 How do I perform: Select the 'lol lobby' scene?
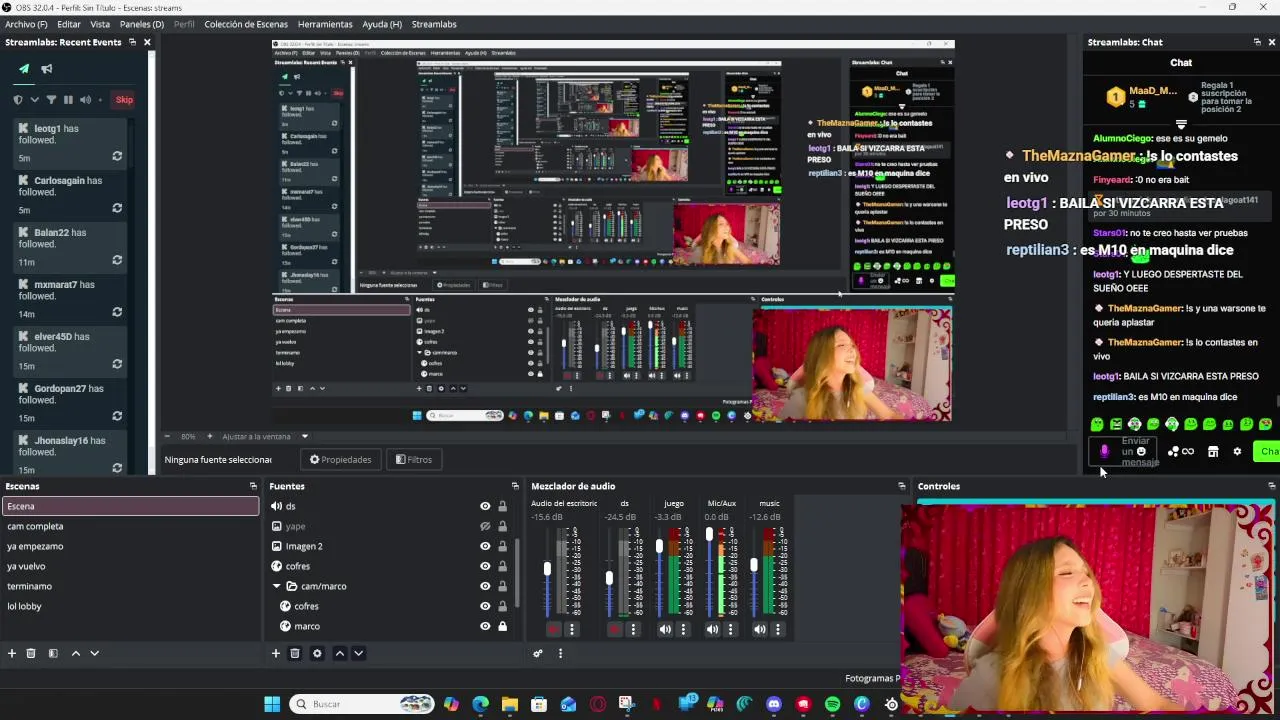[x=130, y=606]
